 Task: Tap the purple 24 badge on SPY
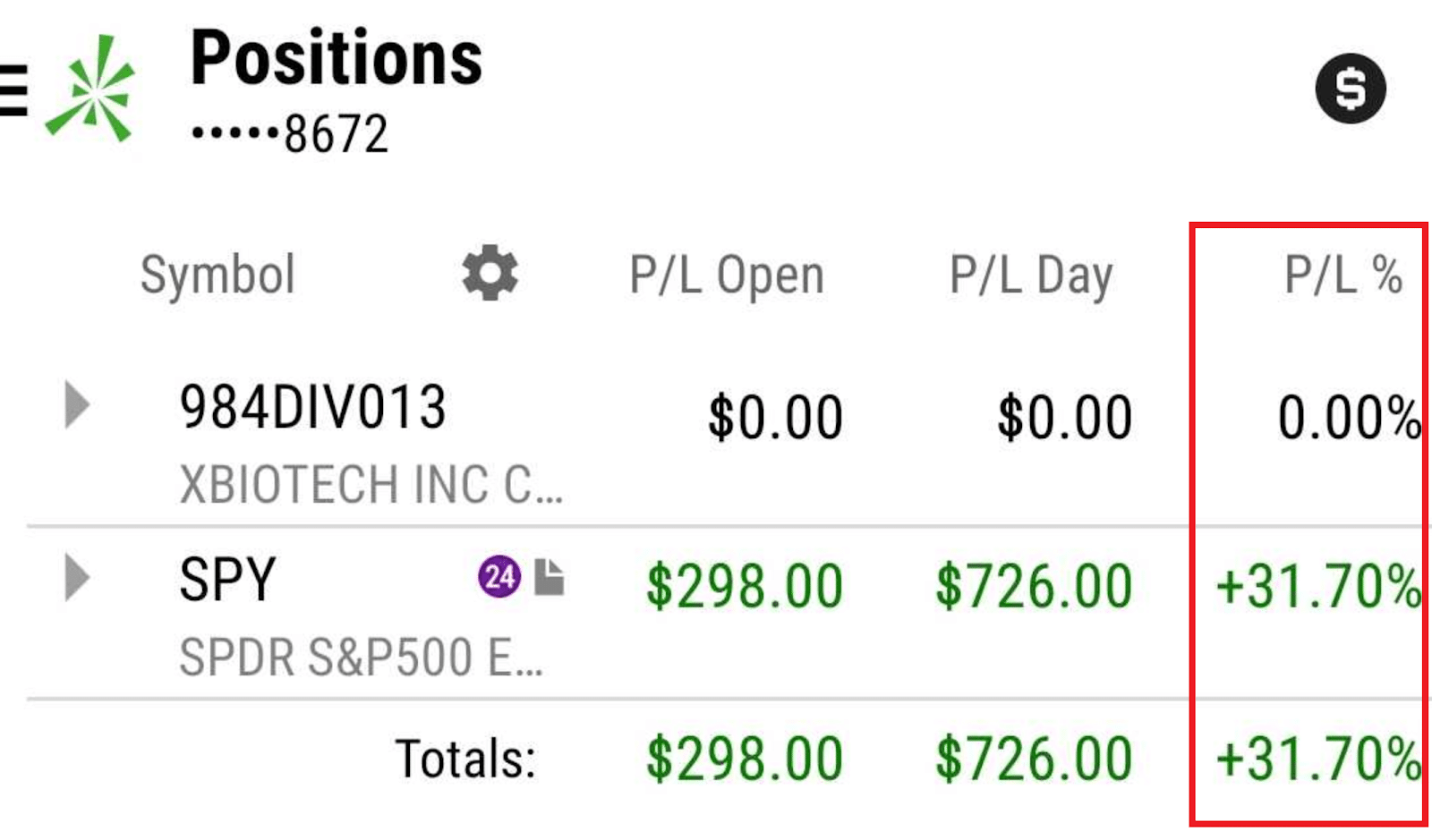[x=499, y=577]
